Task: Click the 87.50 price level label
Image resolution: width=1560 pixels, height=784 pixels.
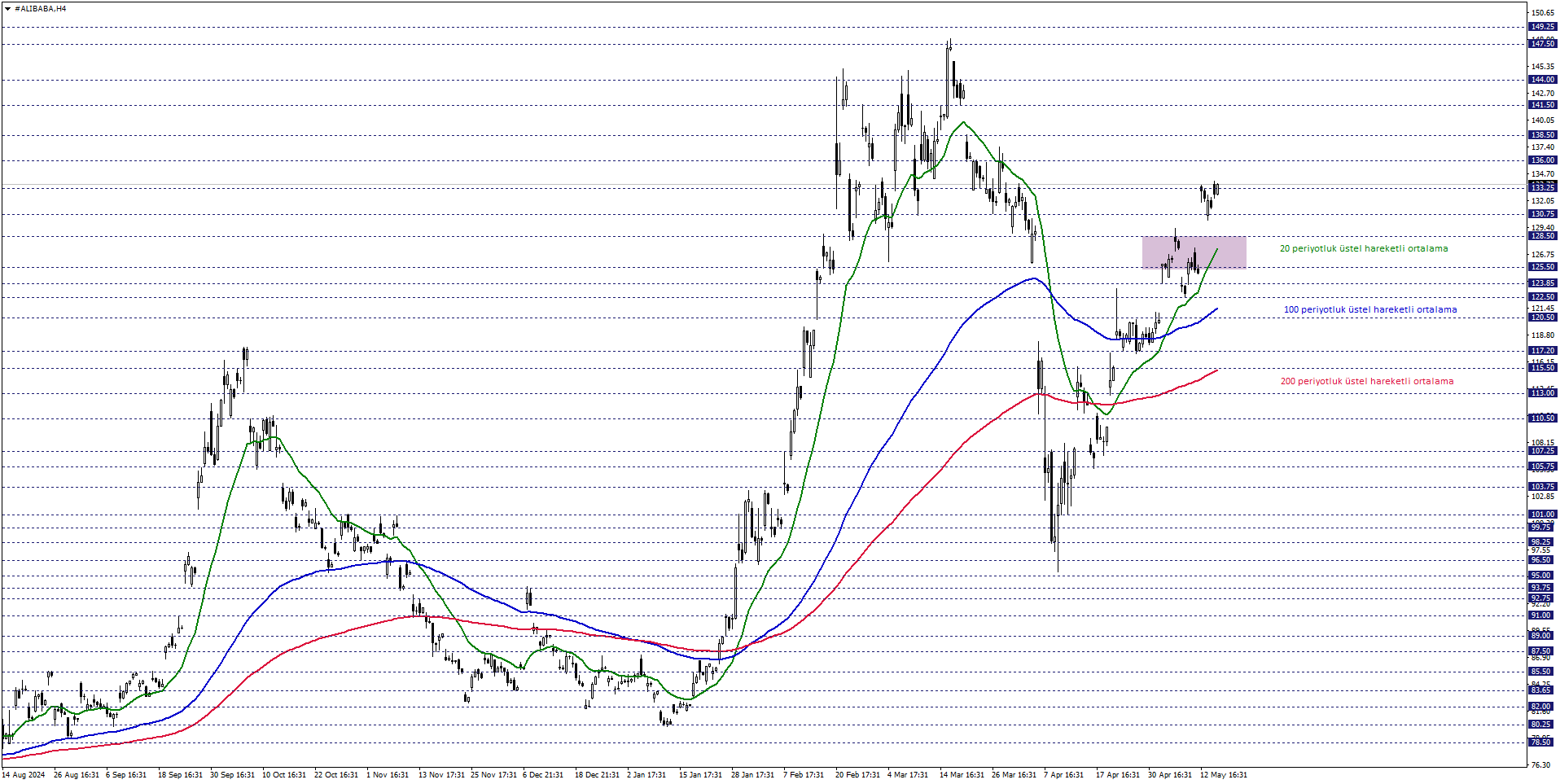Action: tap(1543, 651)
